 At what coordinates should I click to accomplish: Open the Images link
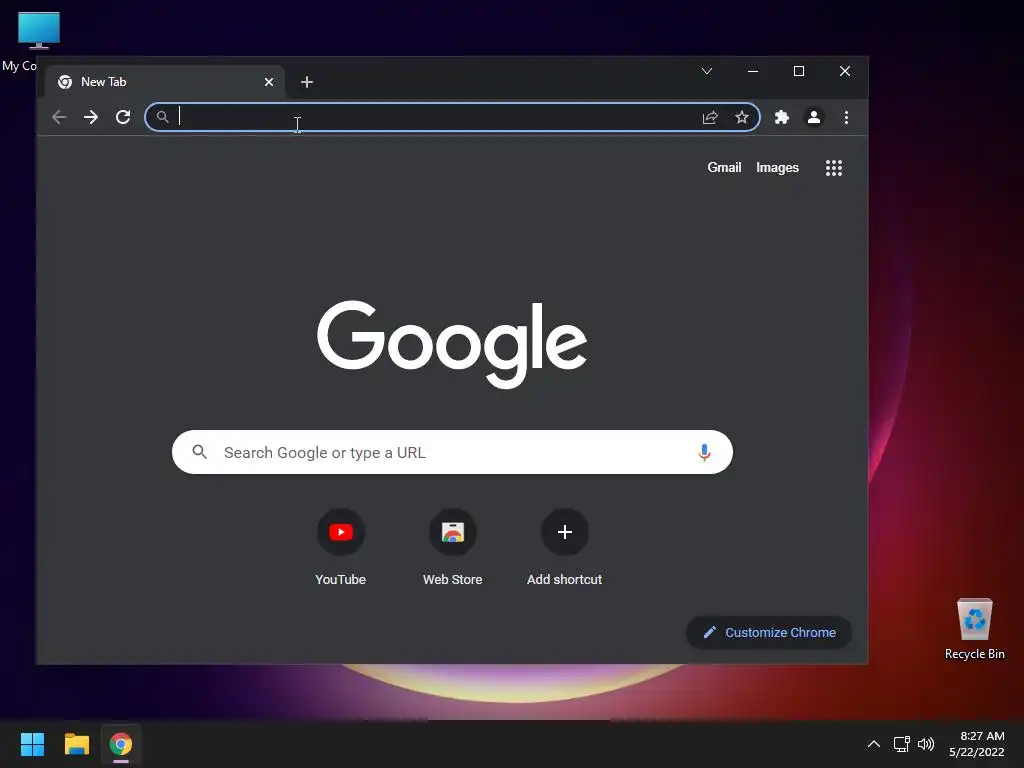coord(777,168)
